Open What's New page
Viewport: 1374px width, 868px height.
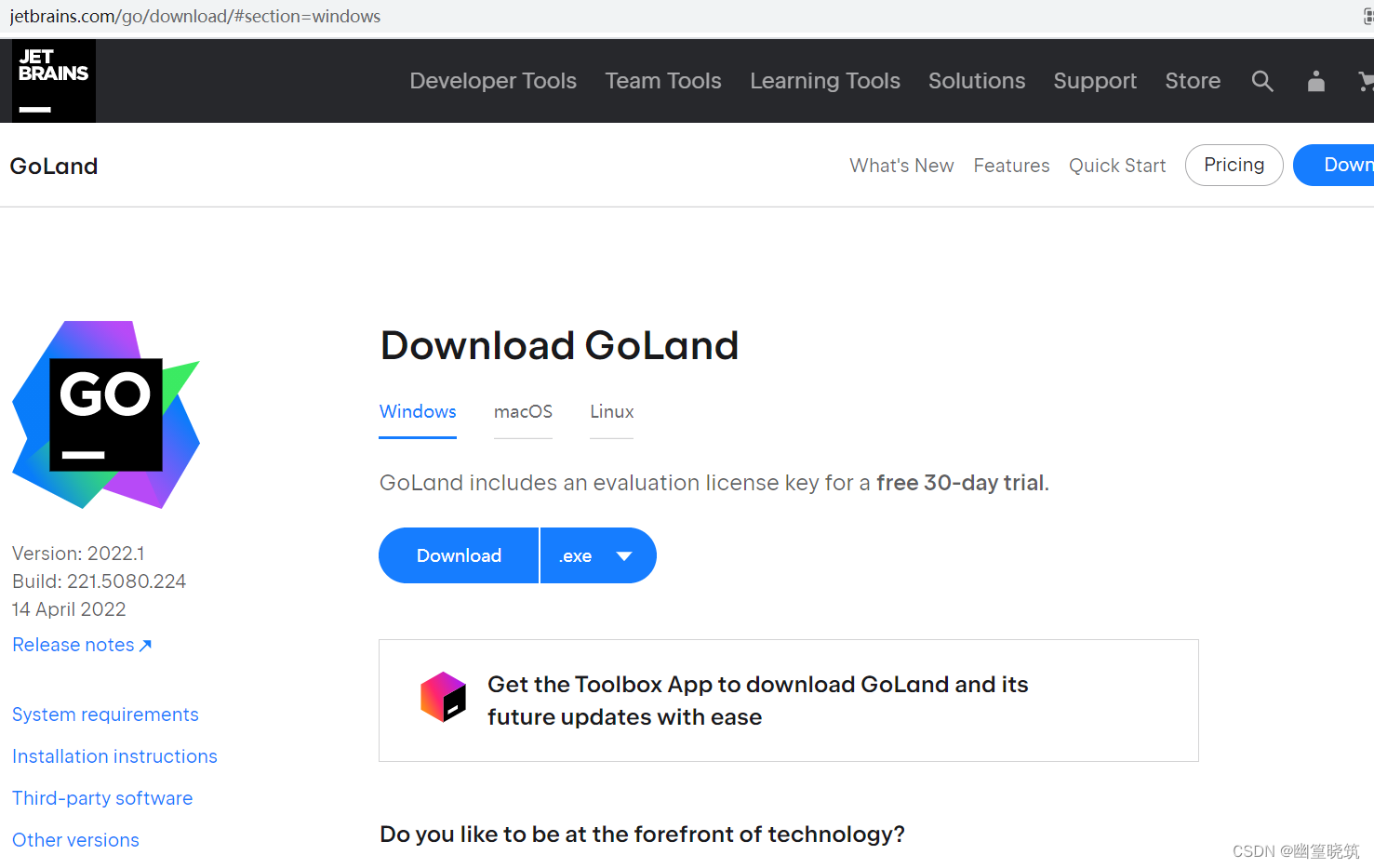tap(901, 166)
